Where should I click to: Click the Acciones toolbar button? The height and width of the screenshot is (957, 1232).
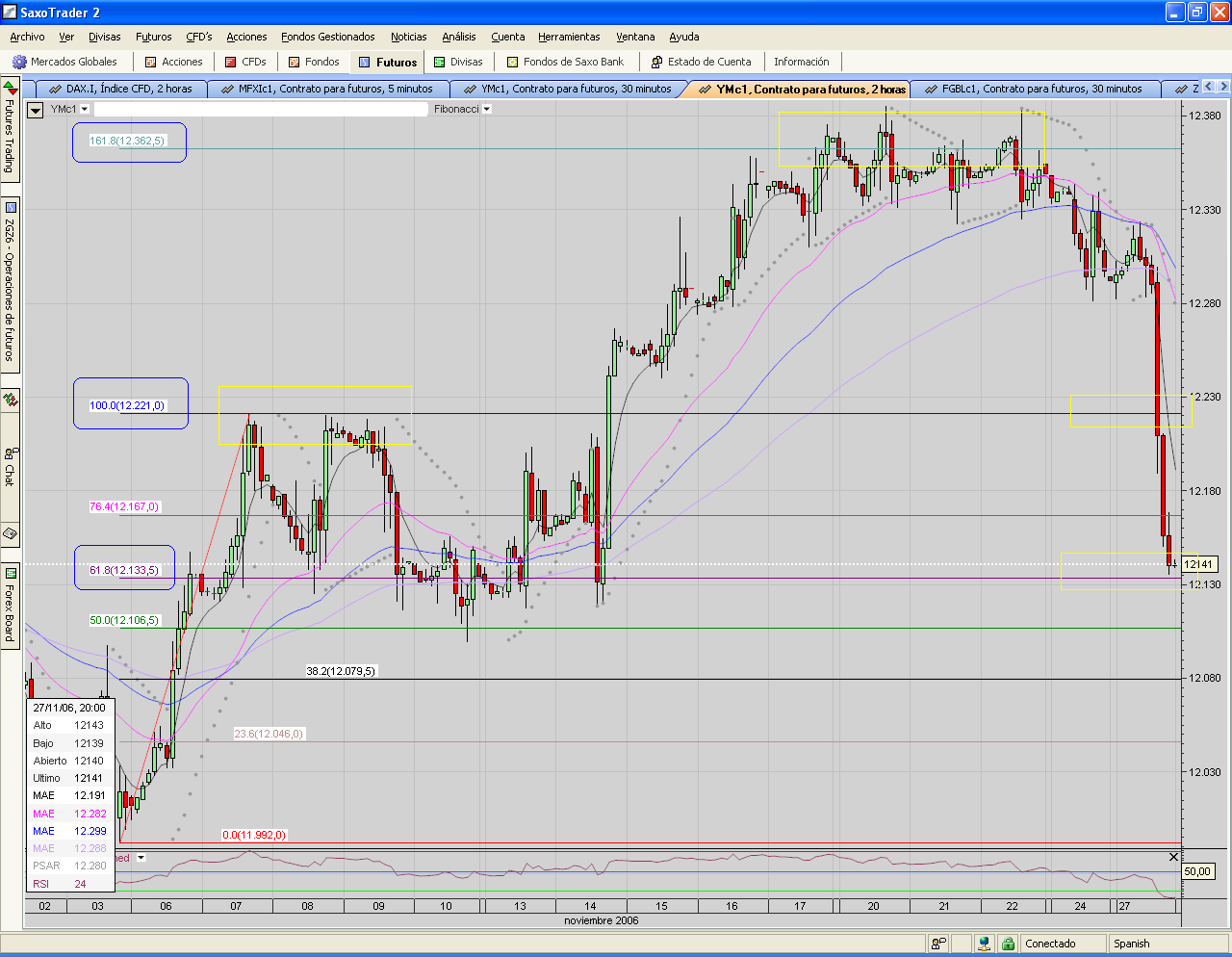click(173, 62)
